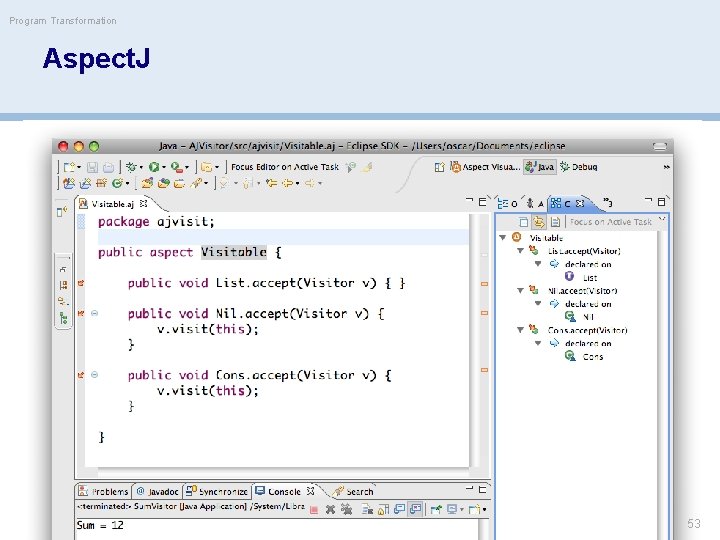
Task: Click Remove All Terminated Launches icon
Action: click(x=347, y=509)
